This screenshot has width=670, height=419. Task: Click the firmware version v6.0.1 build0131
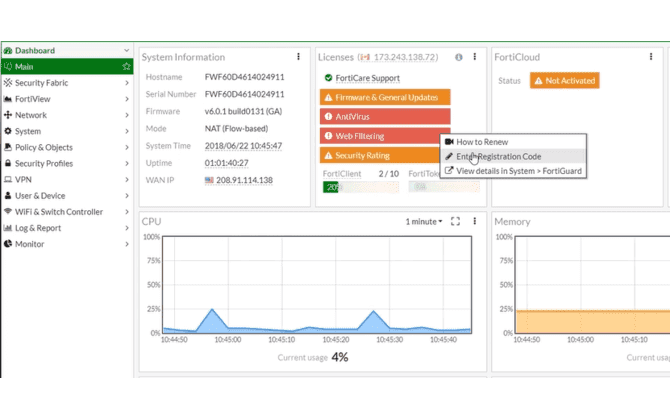[243, 111]
